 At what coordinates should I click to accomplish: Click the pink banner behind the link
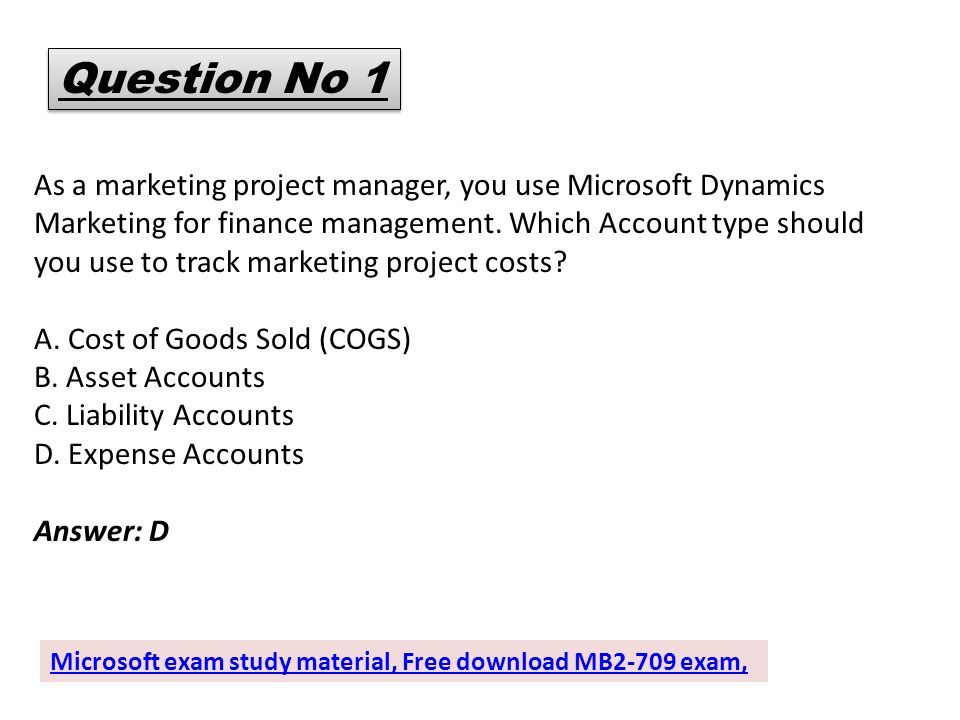pos(403,661)
